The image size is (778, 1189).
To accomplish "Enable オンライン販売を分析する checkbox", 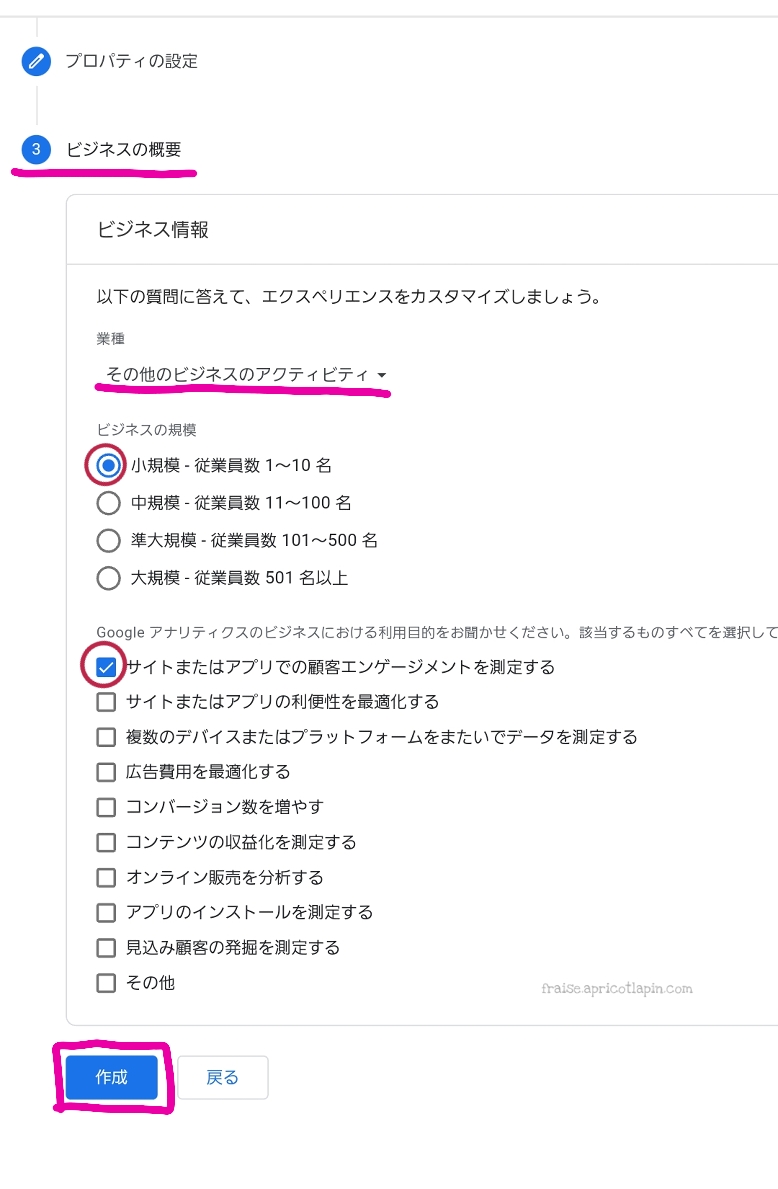I will (106, 877).
